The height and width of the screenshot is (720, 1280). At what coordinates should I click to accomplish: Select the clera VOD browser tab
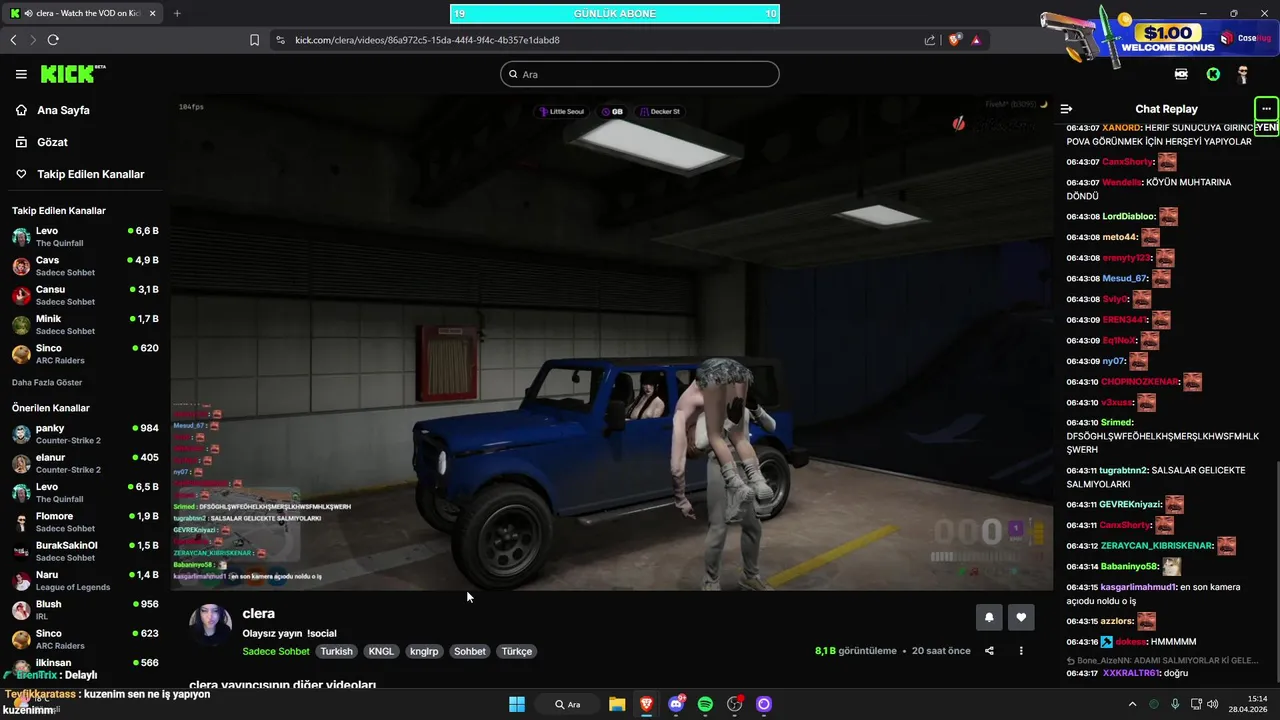pos(82,13)
